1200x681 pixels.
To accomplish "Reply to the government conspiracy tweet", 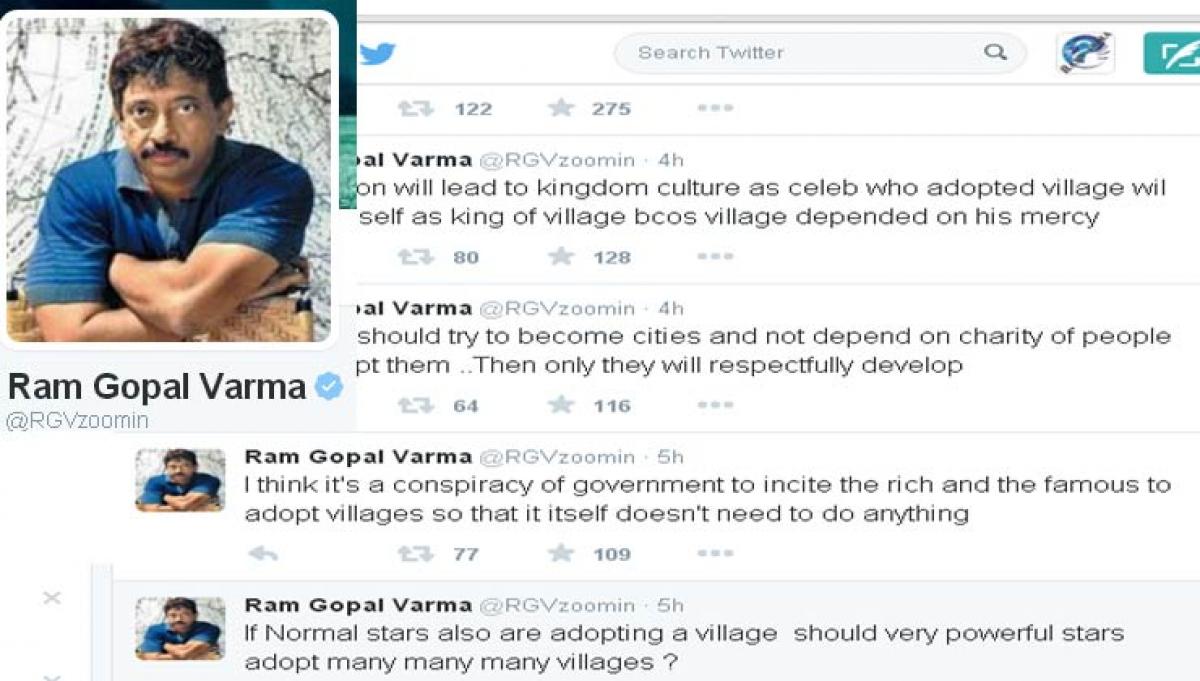I will [x=262, y=553].
